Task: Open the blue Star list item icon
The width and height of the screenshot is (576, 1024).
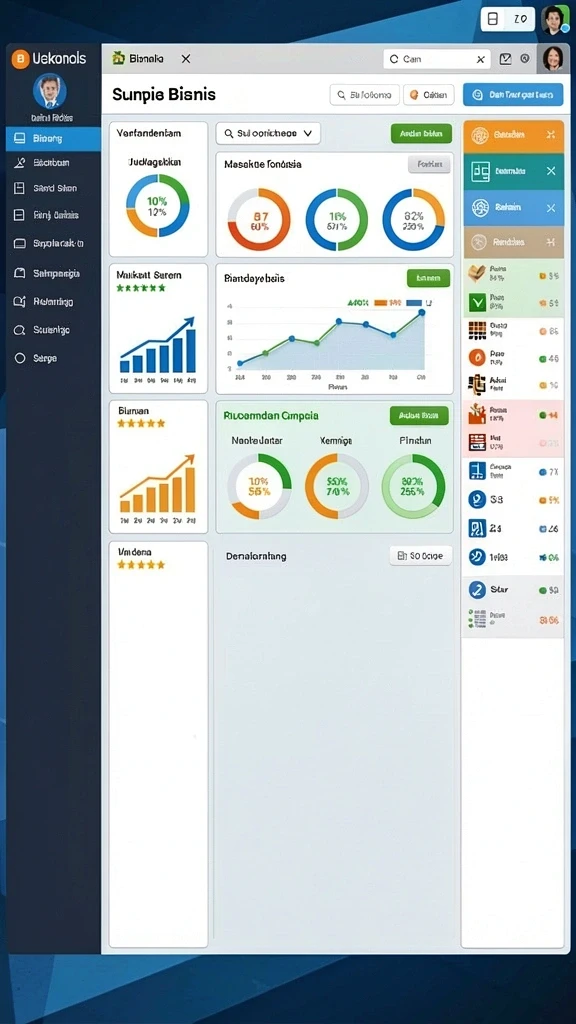Action: 477,590
